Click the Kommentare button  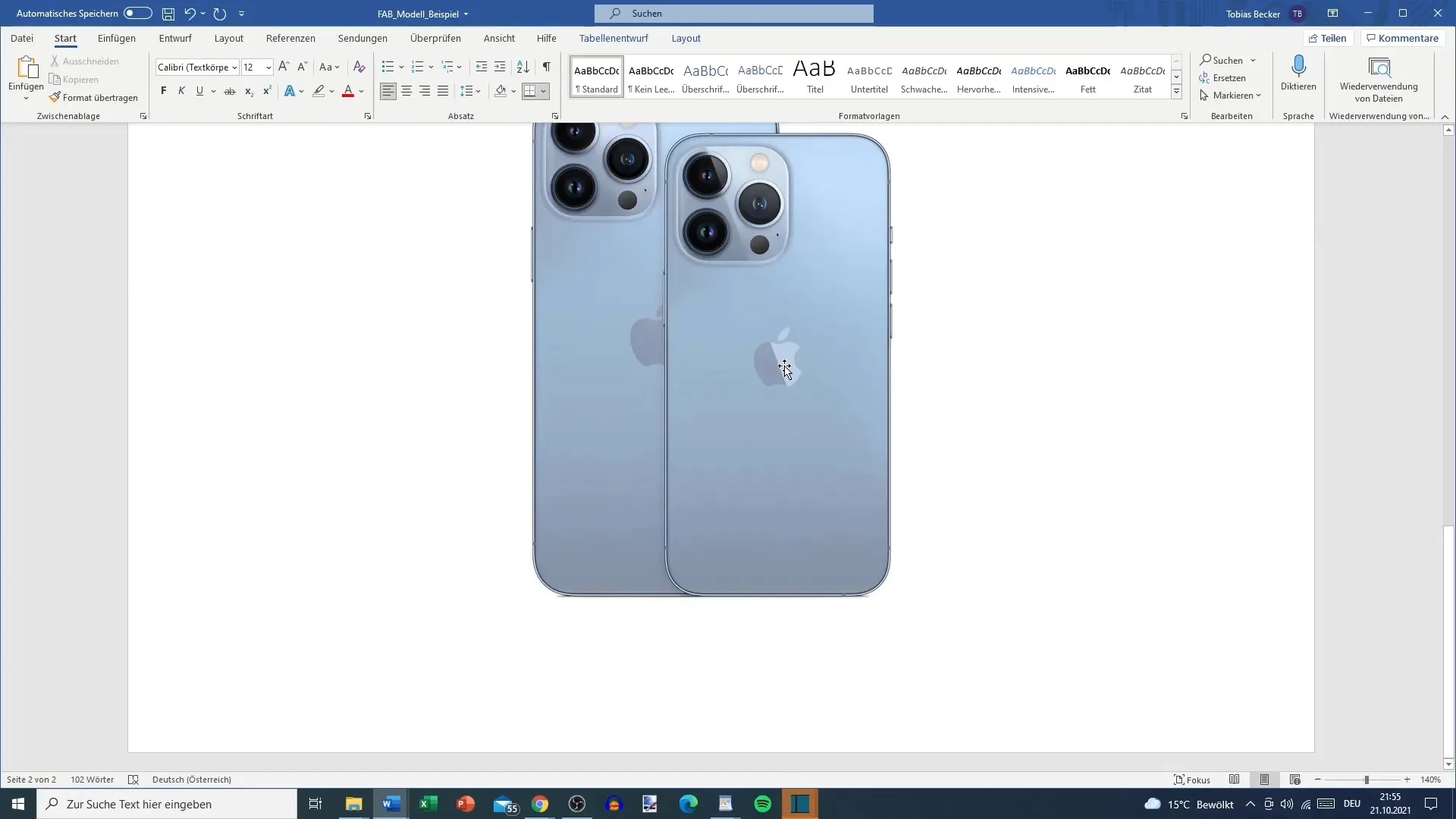click(x=1402, y=38)
